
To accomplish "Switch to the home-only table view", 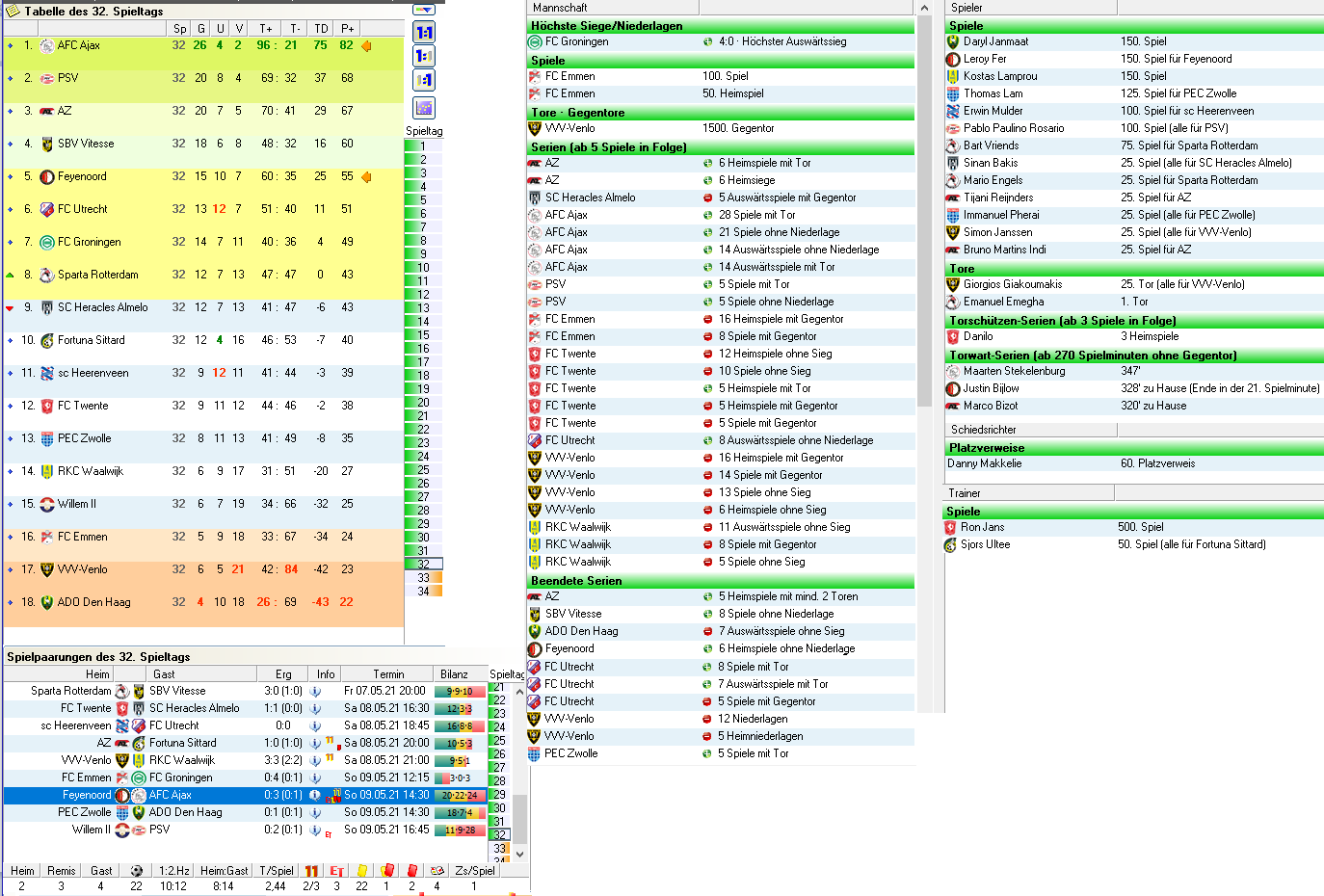I will pos(424,56).
